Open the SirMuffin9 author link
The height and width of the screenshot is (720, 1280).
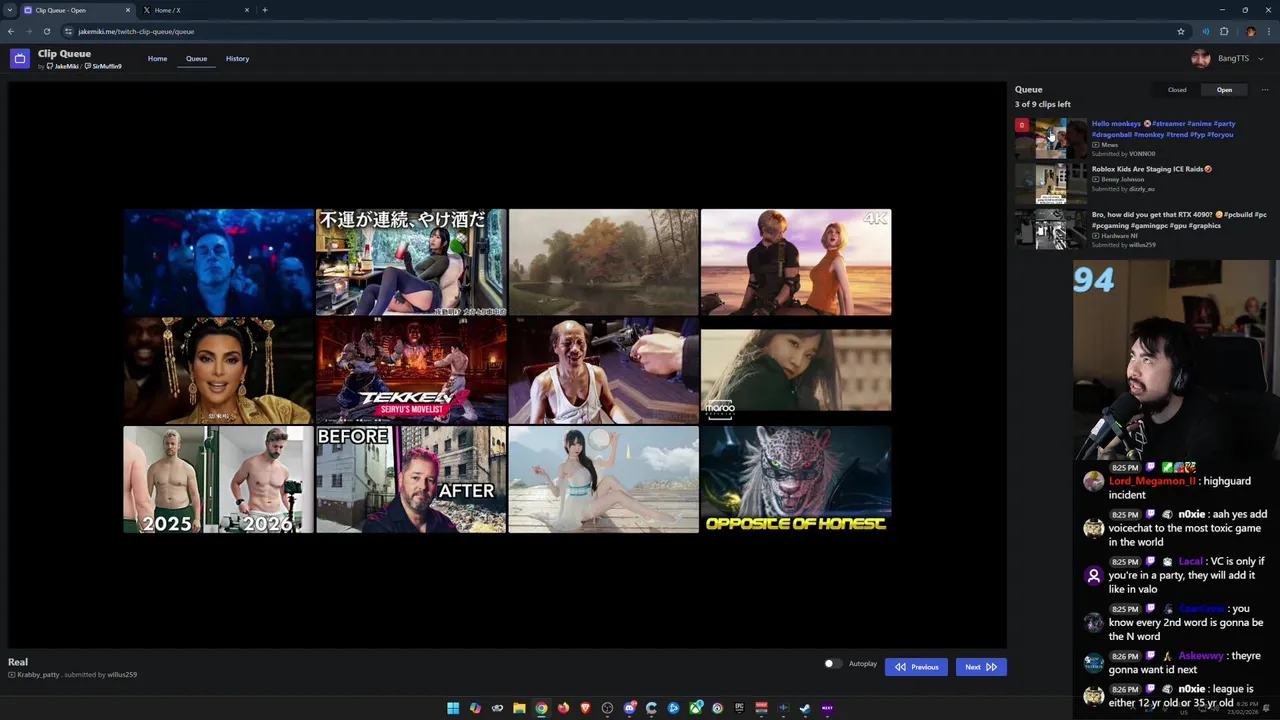point(103,66)
